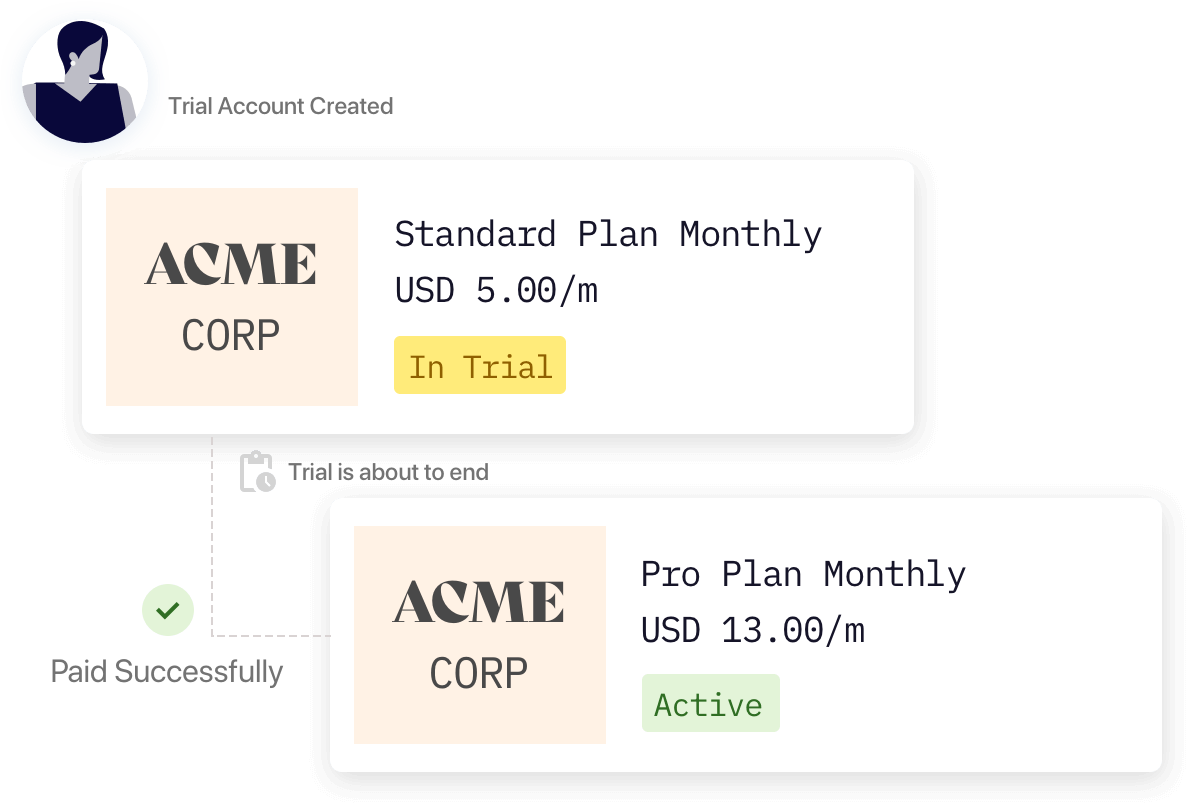Click the USD 13.00/m price
The width and height of the screenshot is (1192, 808).
[x=752, y=630]
